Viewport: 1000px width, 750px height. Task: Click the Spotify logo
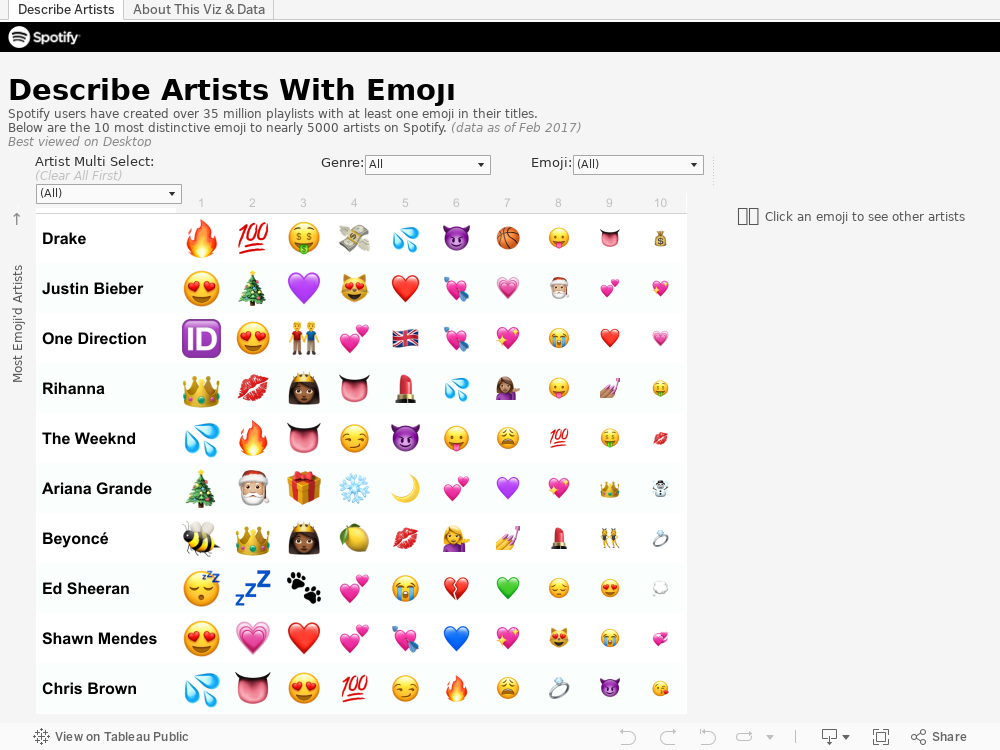(x=43, y=37)
